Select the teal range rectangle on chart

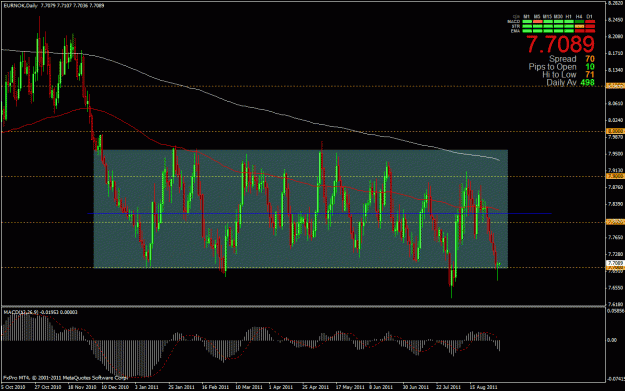tap(301, 208)
